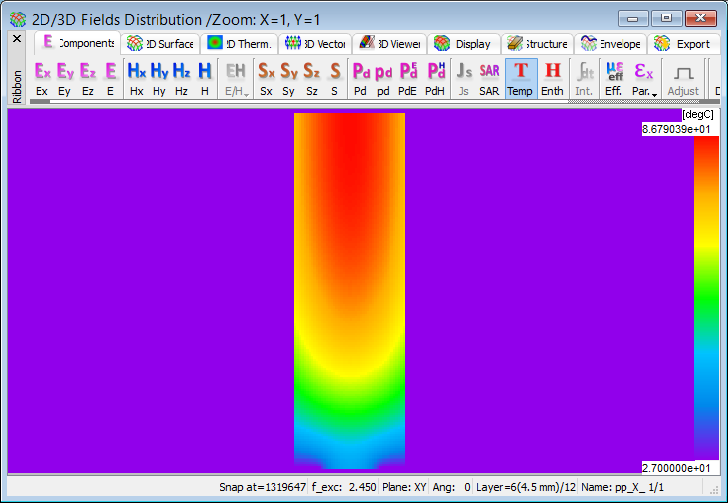This screenshot has height=503, width=728.
Task: Click the Eff. effective parameters icon
Action: click(x=613, y=78)
